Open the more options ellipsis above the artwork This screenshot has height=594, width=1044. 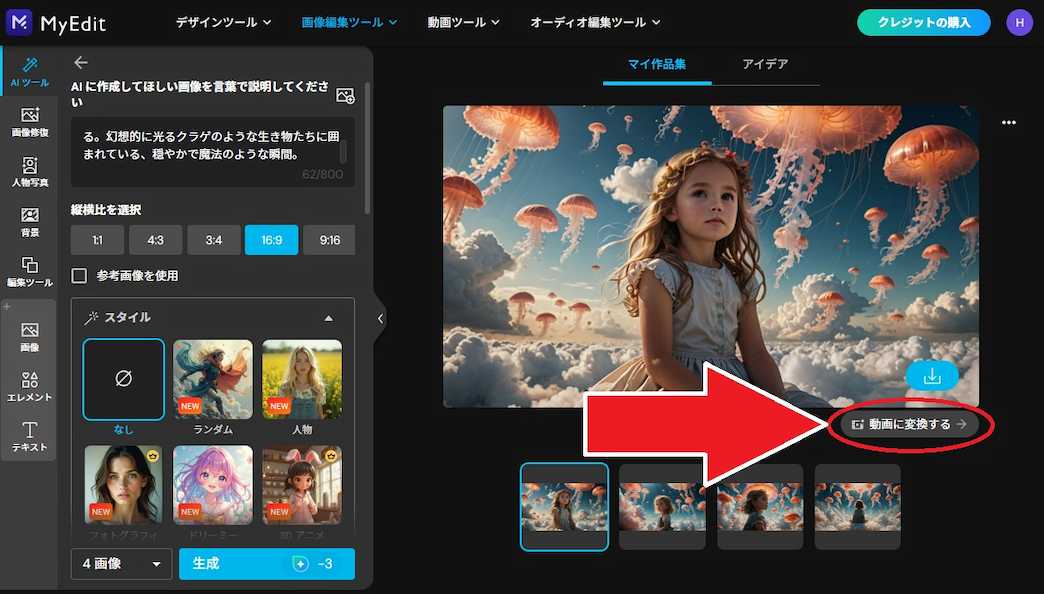(x=1008, y=121)
